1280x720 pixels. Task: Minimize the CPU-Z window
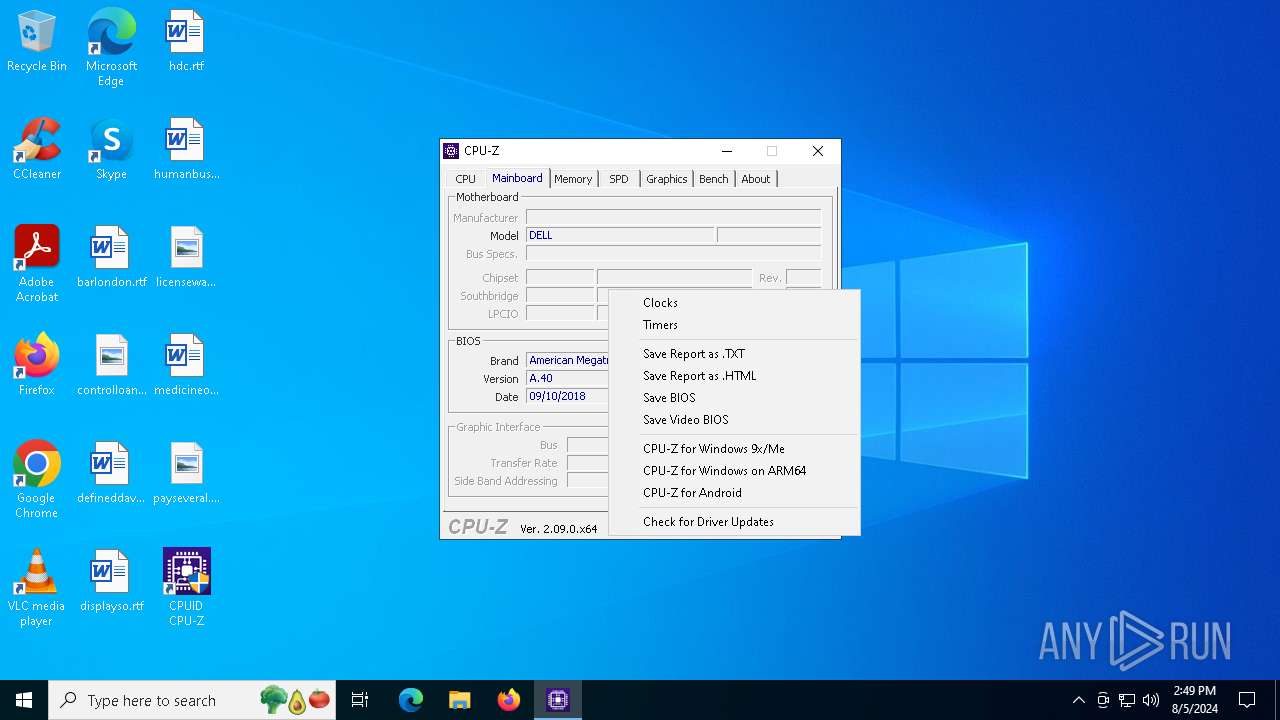click(727, 151)
